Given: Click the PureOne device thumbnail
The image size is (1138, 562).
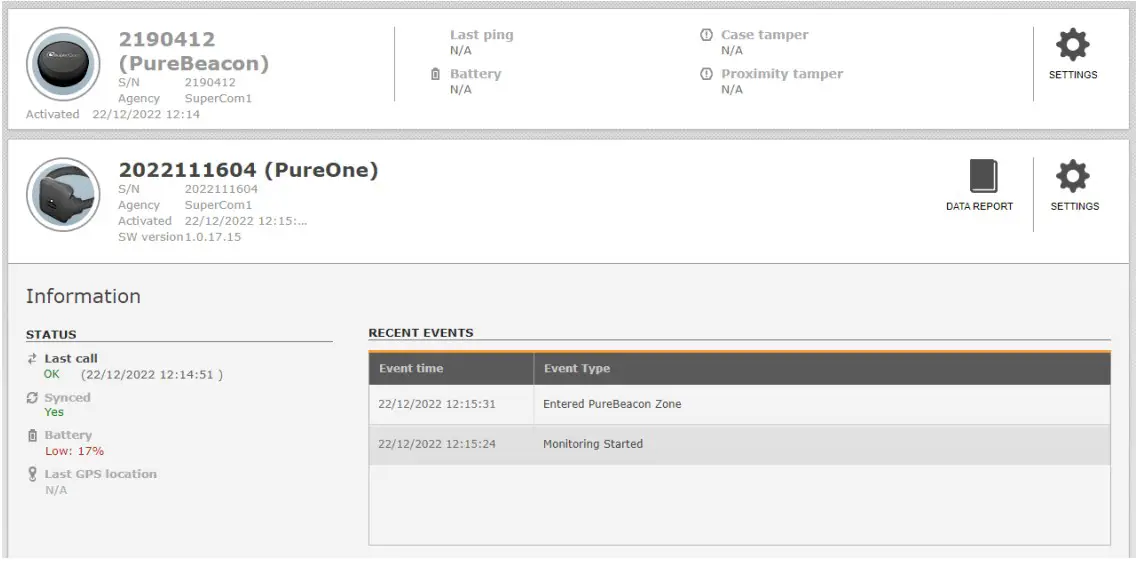Looking at the screenshot, I should 63,195.
